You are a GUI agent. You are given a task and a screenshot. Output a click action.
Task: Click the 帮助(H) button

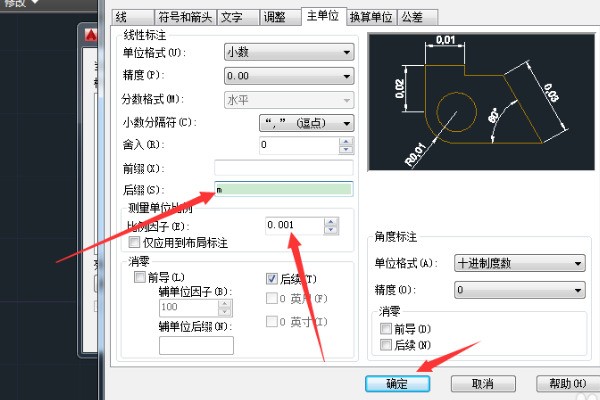pyautogui.click(x=568, y=384)
